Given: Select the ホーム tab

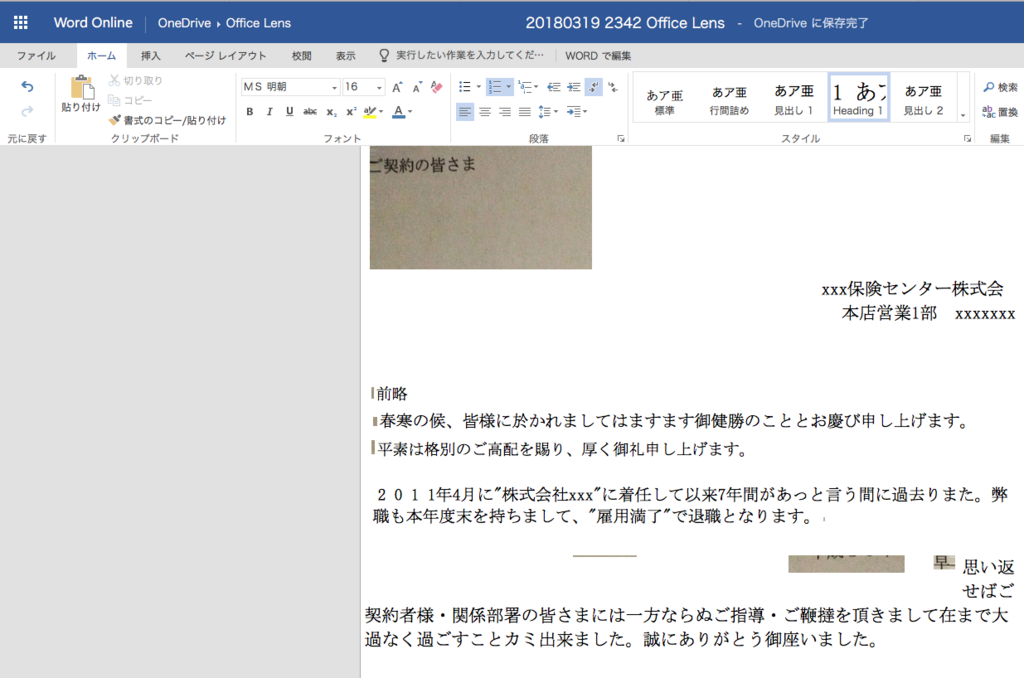Looking at the screenshot, I should [x=101, y=56].
